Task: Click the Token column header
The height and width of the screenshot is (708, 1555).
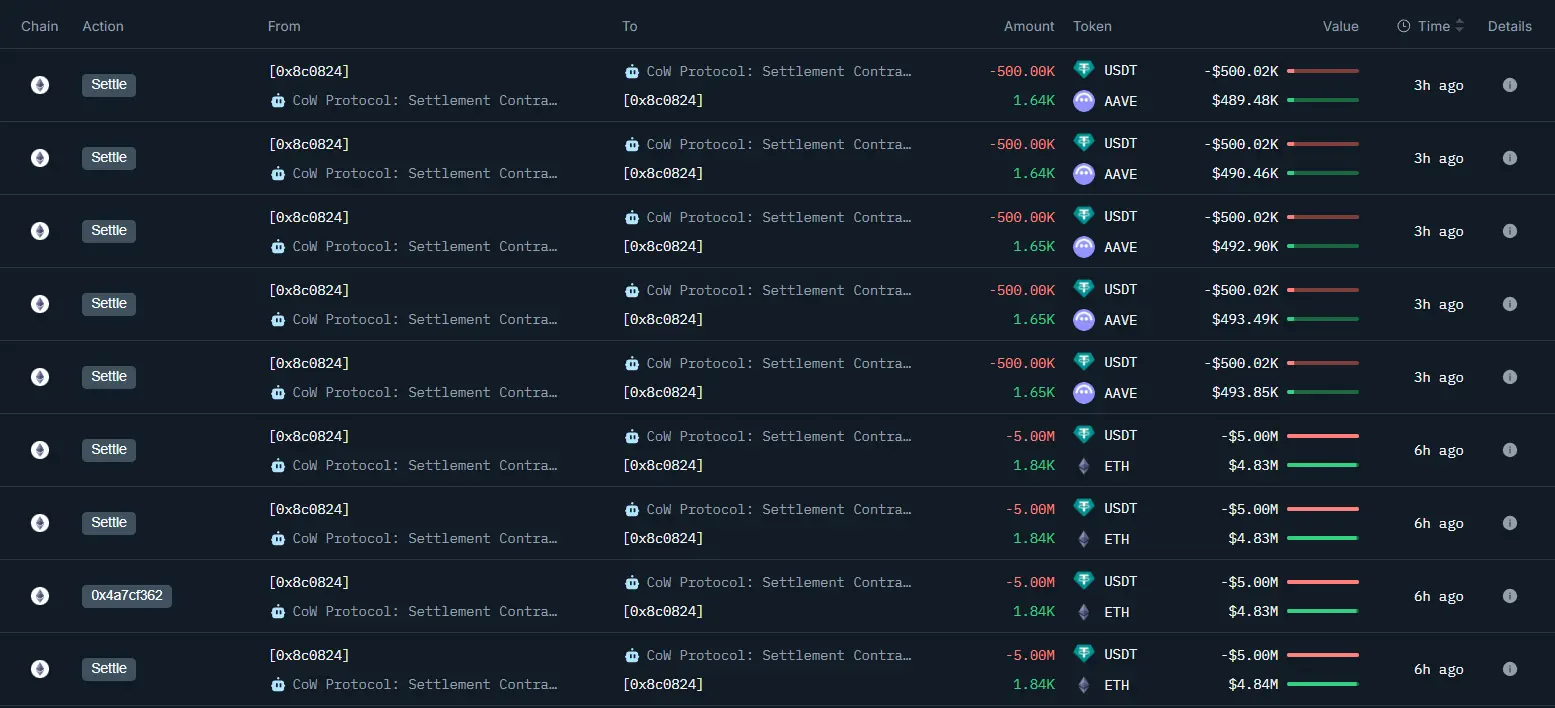Action: [1092, 27]
